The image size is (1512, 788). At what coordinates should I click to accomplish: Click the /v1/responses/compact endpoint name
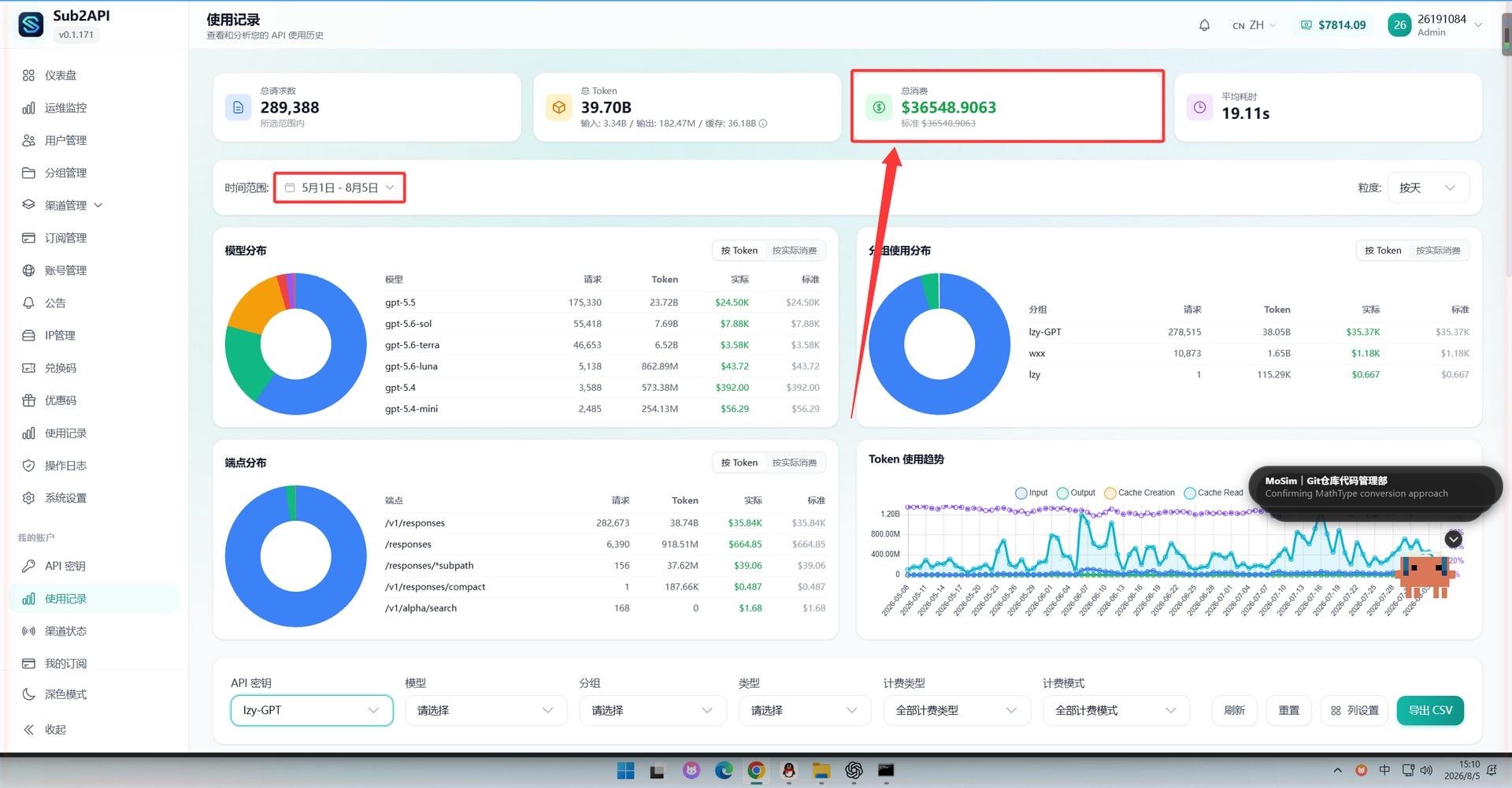tap(435, 587)
